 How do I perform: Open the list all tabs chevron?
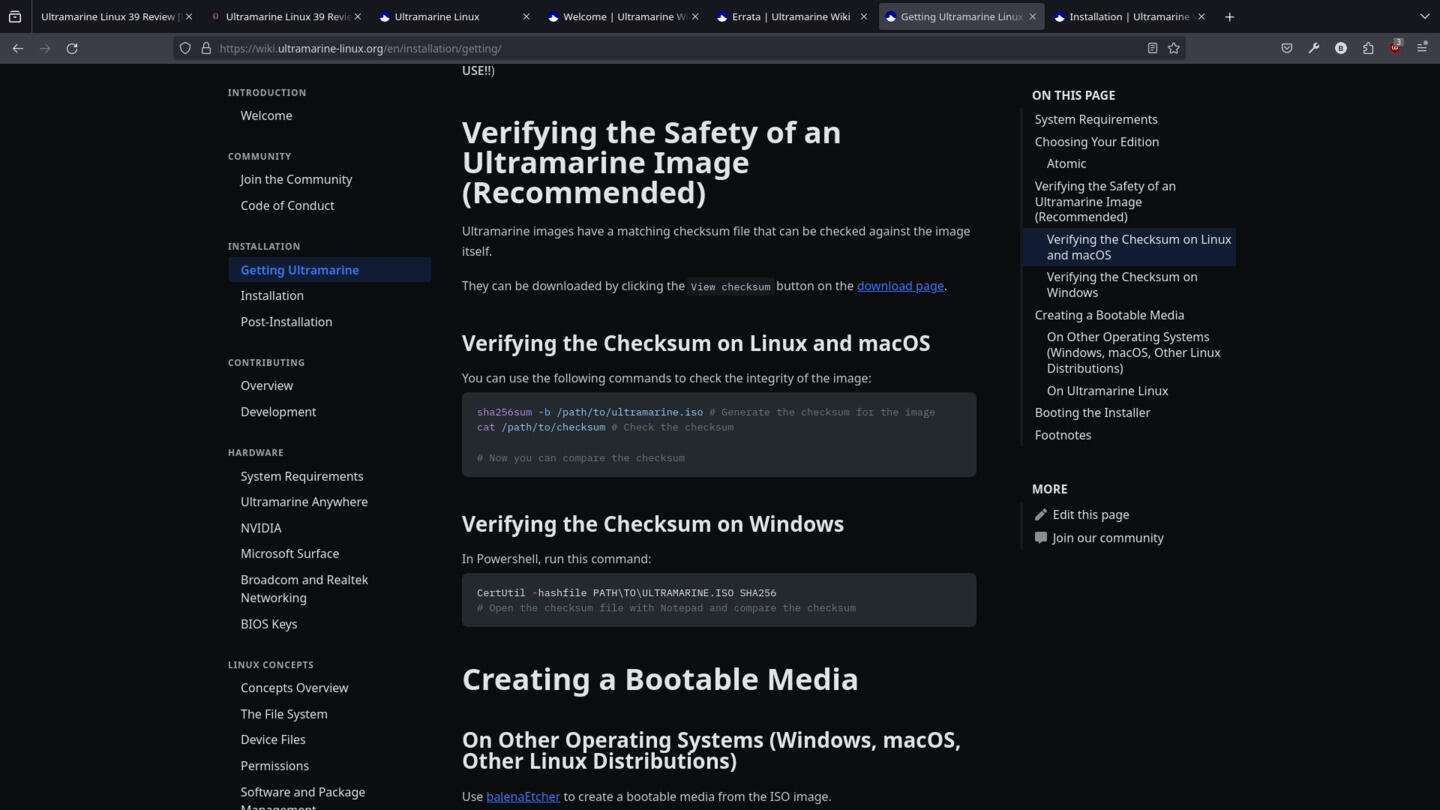1424,17
